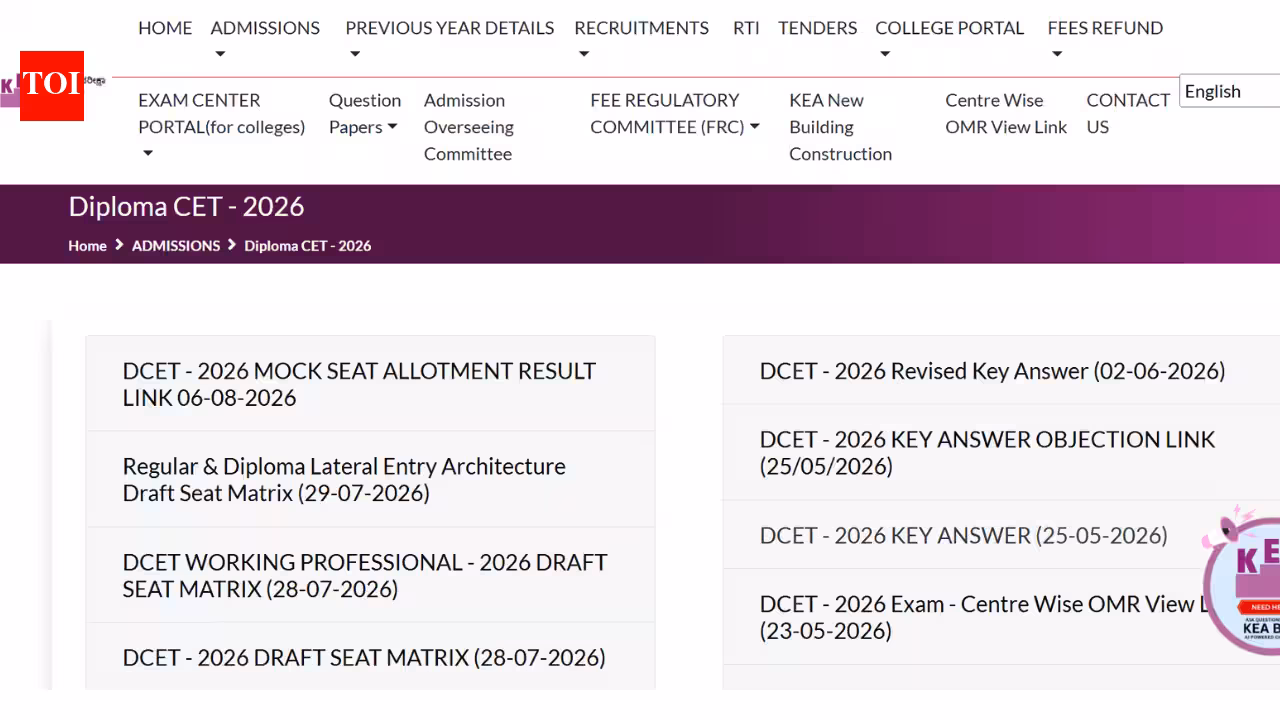The height and width of the screenshot is (720, 1280).
Task: Open COLLEGE PORTAL dropdown caret
Action: (x=885, y=55)
